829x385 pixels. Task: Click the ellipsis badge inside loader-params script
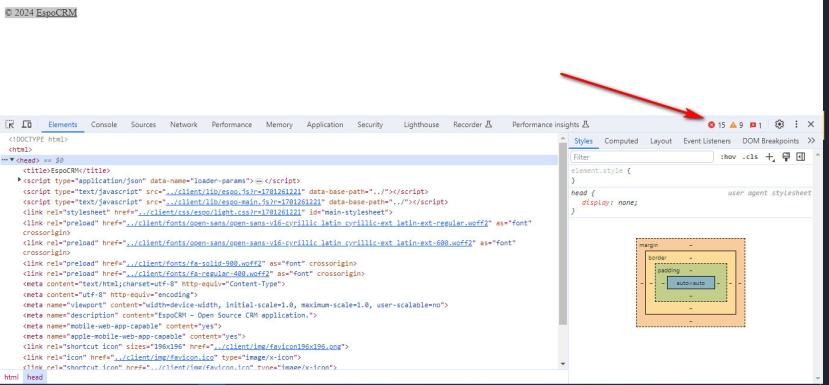click(x=259, y=181)
